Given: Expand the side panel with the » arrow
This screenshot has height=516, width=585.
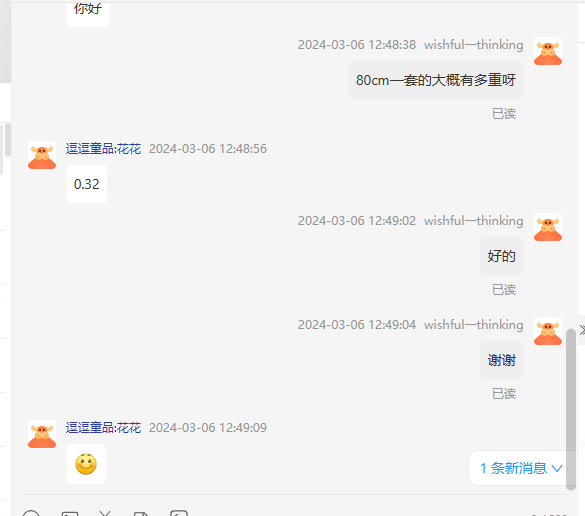Looking at the screenshot, I should 582,330.
